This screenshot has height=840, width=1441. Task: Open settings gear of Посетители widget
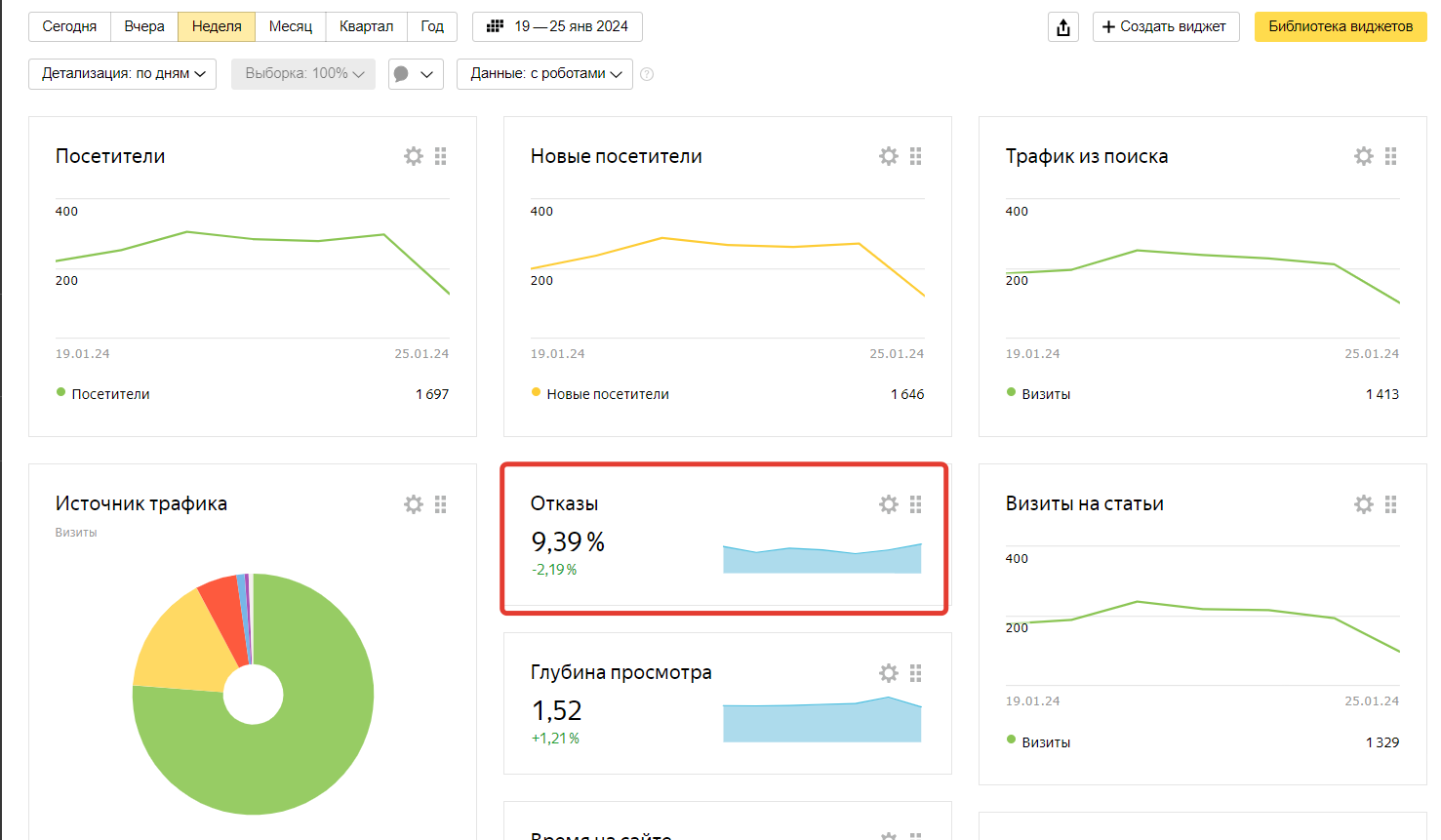pyautogui.click(x=414, y=156)
